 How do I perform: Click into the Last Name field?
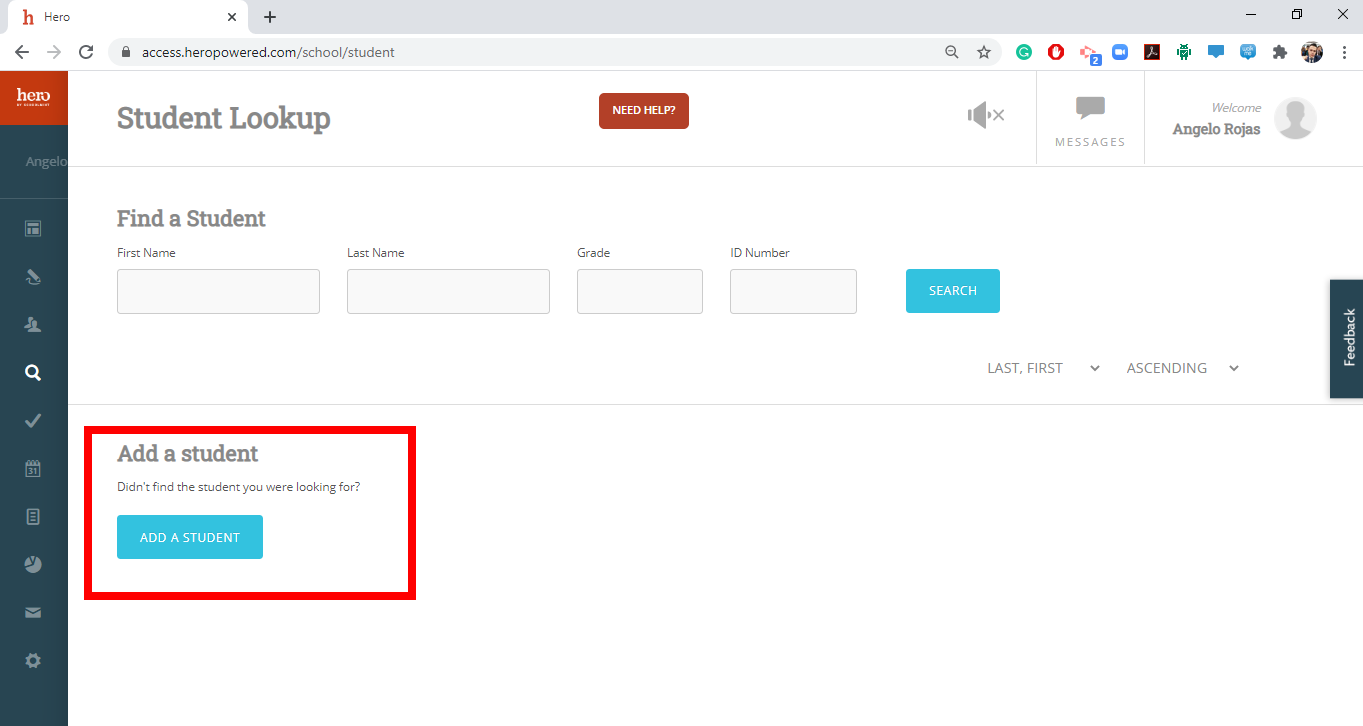[448, 291]
